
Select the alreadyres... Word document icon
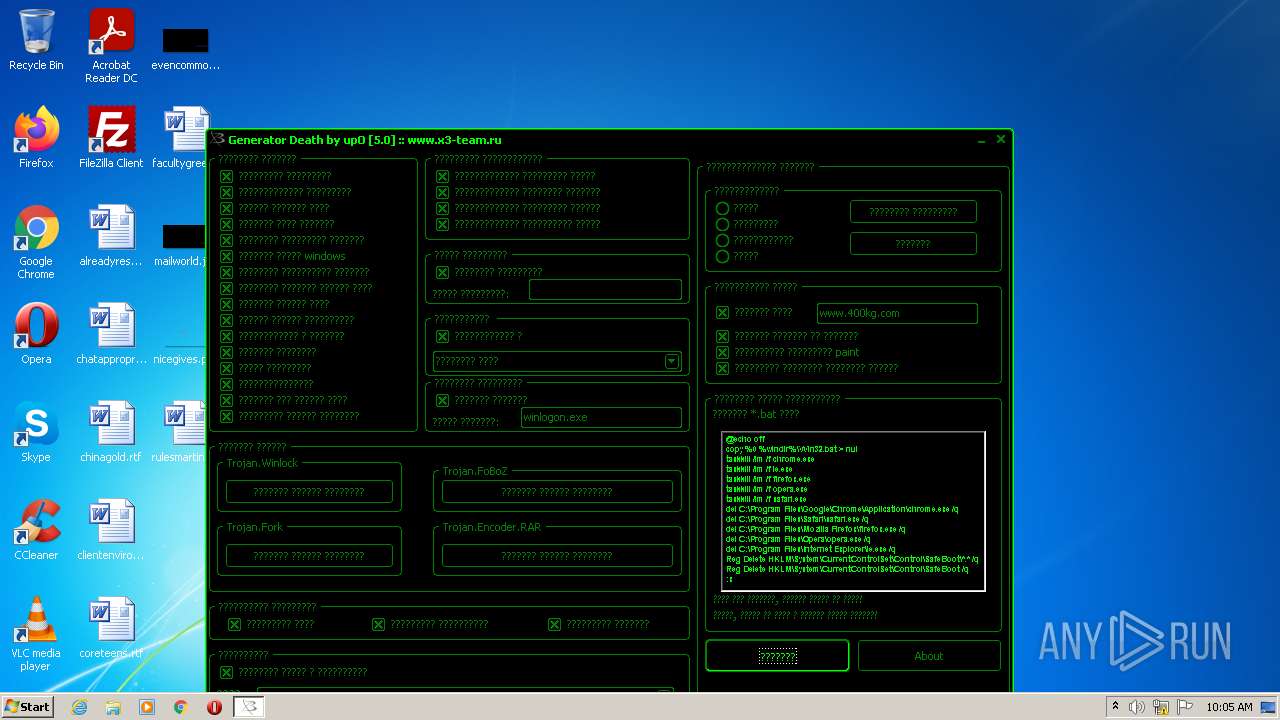111,236
